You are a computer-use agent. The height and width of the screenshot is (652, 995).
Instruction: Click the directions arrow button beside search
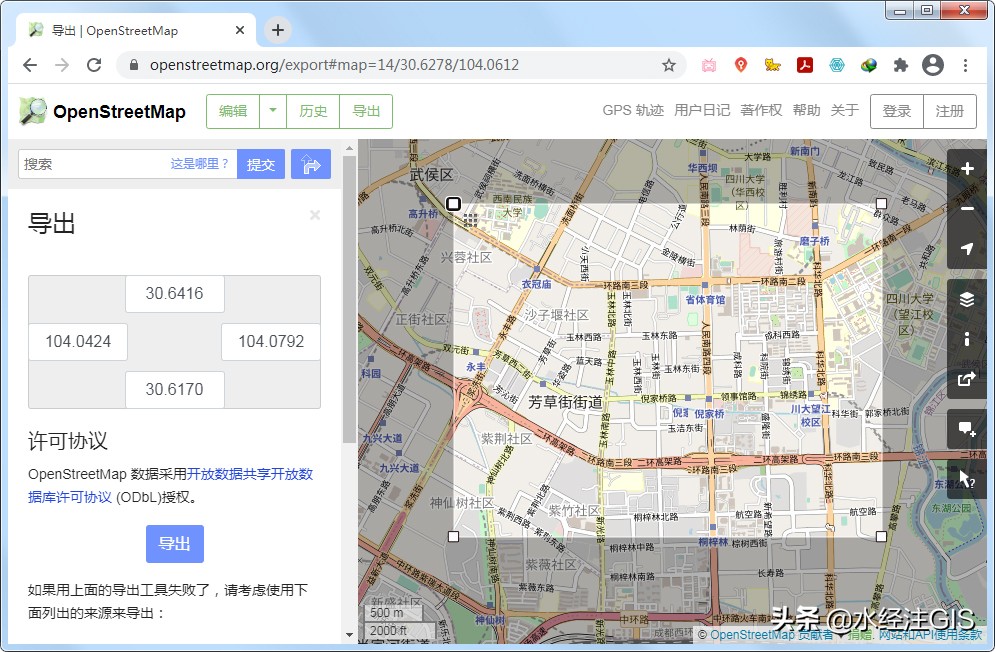pos(311,164)
